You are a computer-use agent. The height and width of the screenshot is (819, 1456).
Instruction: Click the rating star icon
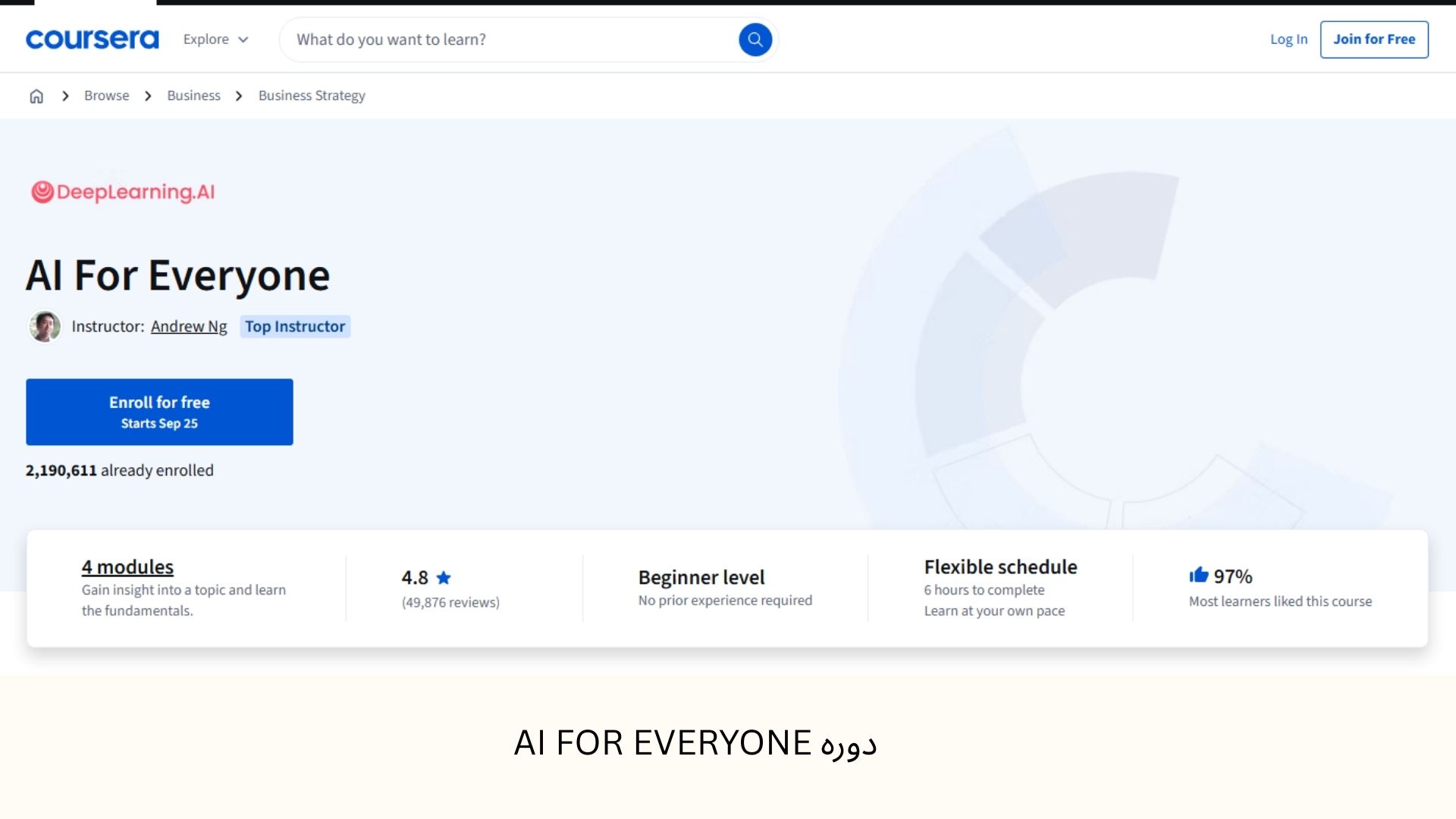[x=444, y=578]
